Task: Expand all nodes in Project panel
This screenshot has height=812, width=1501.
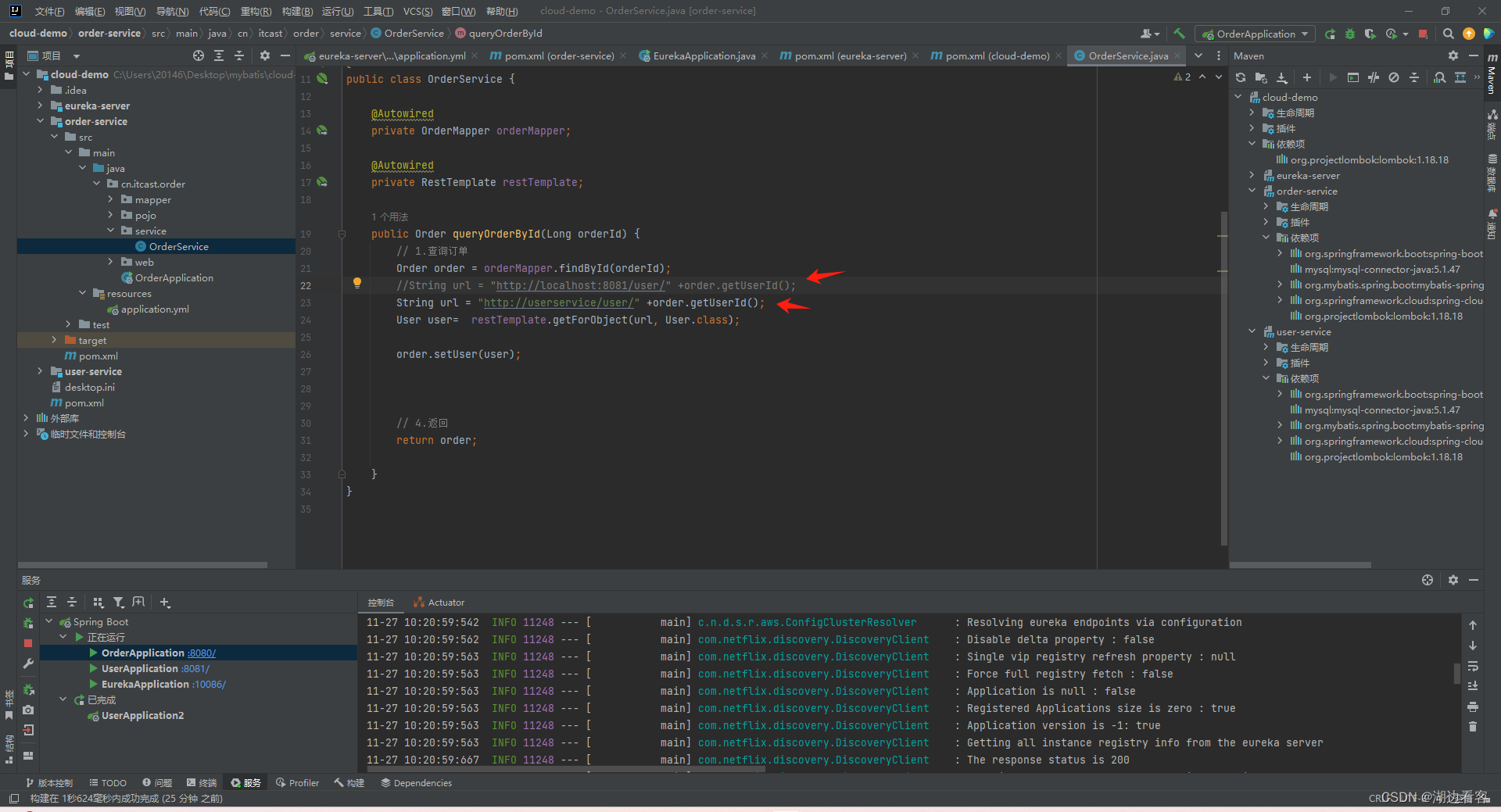Action: (219, 55)
